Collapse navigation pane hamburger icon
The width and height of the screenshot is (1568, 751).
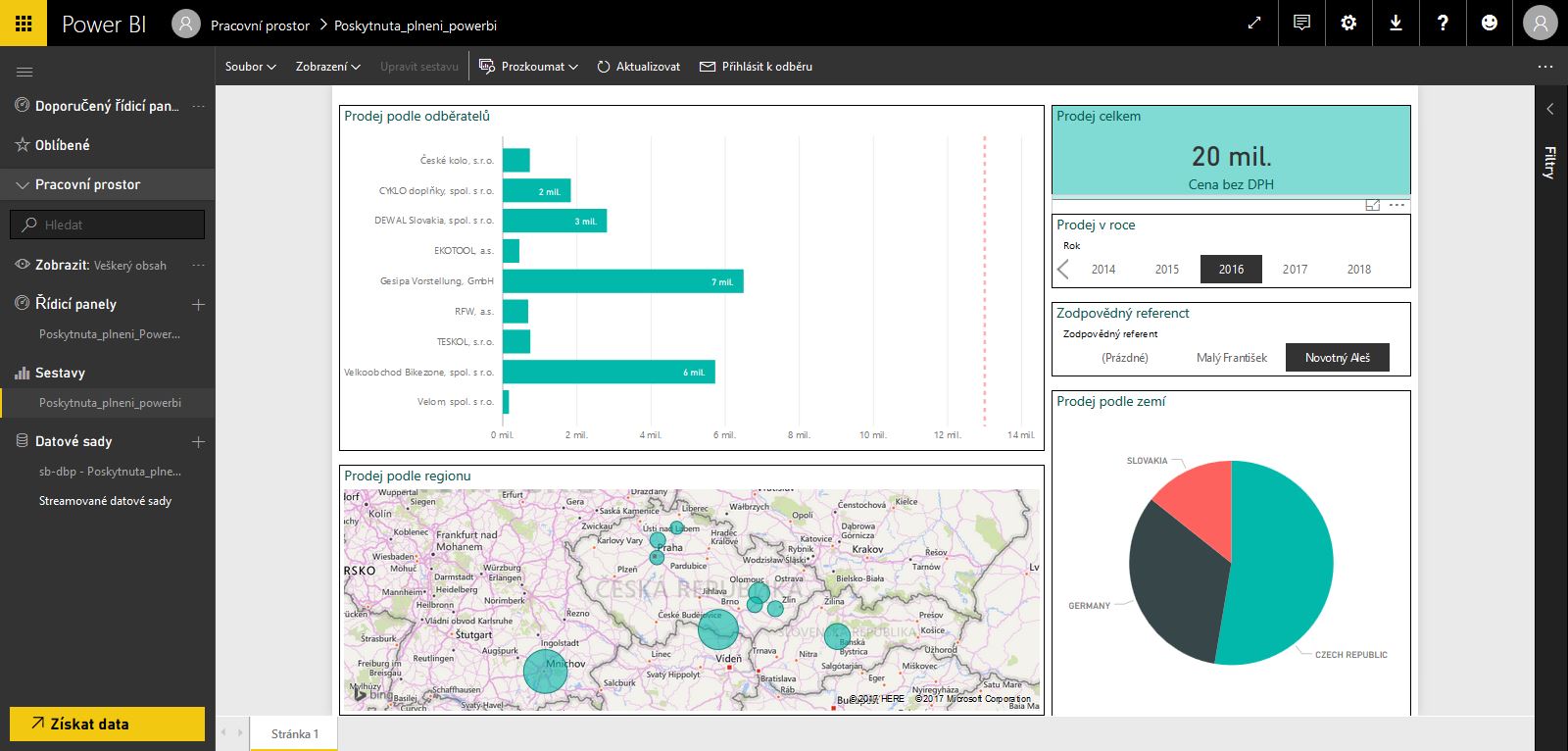point(24,72)
